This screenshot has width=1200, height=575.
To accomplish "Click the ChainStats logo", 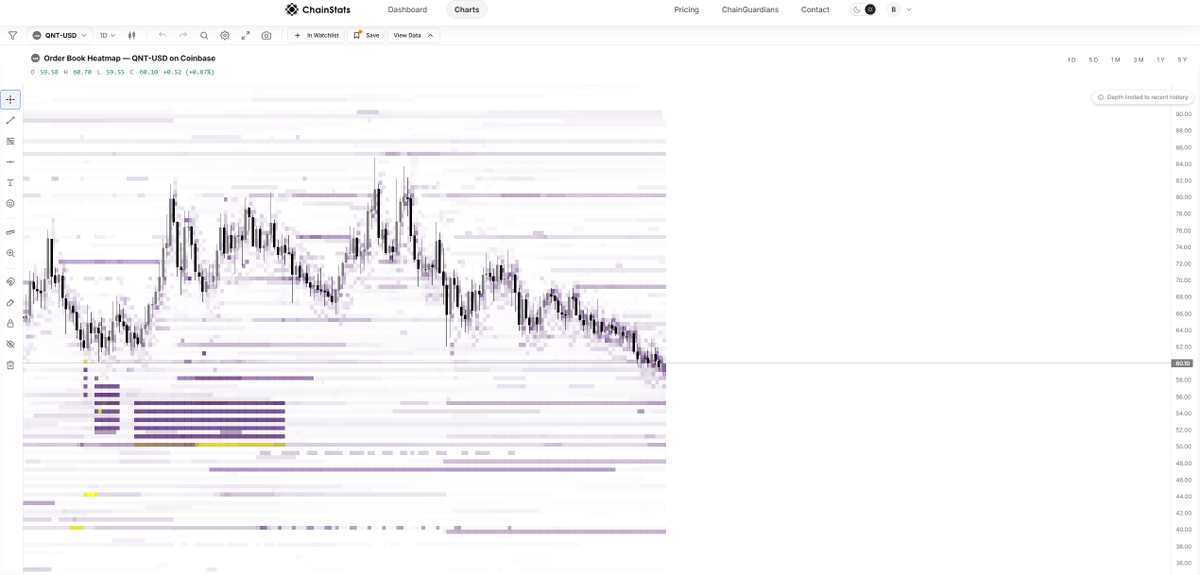I will tap(318, 9).
